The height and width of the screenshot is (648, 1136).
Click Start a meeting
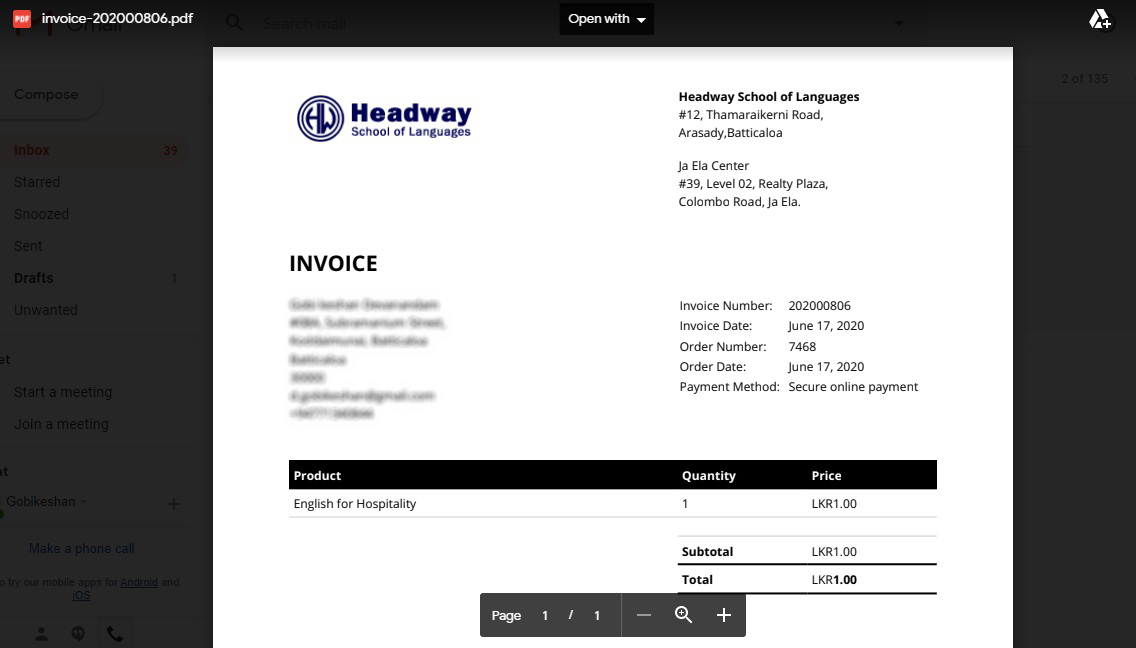pyautogui.click(x=63, y=392)
